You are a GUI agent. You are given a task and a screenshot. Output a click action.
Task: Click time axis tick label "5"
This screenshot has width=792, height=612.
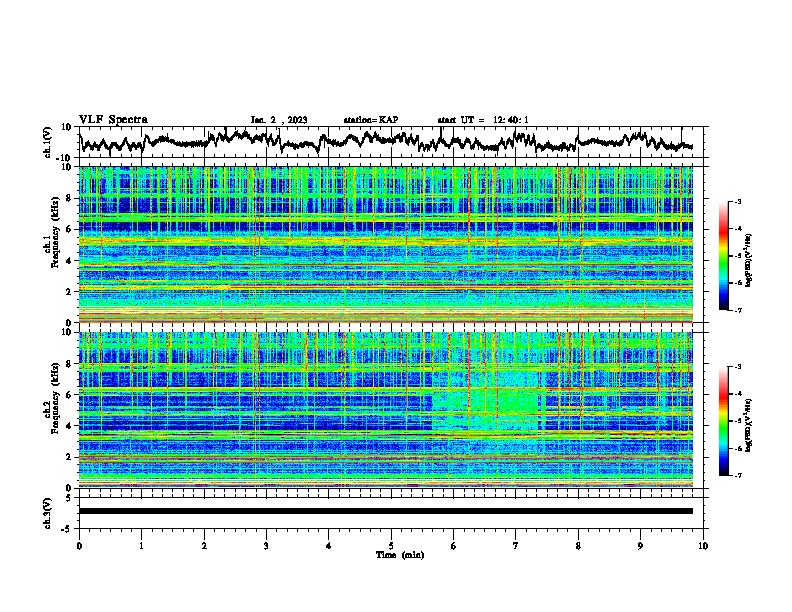click(x=391, y=546)
